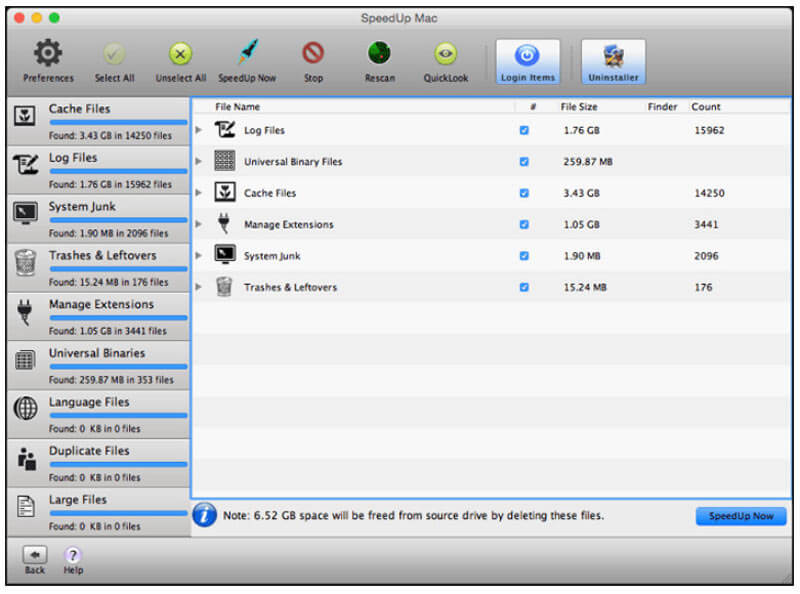Open Preferences gear icon in toolbar
Image resolution: width=800 pixels, height=594 pixels.
point(48,55)
